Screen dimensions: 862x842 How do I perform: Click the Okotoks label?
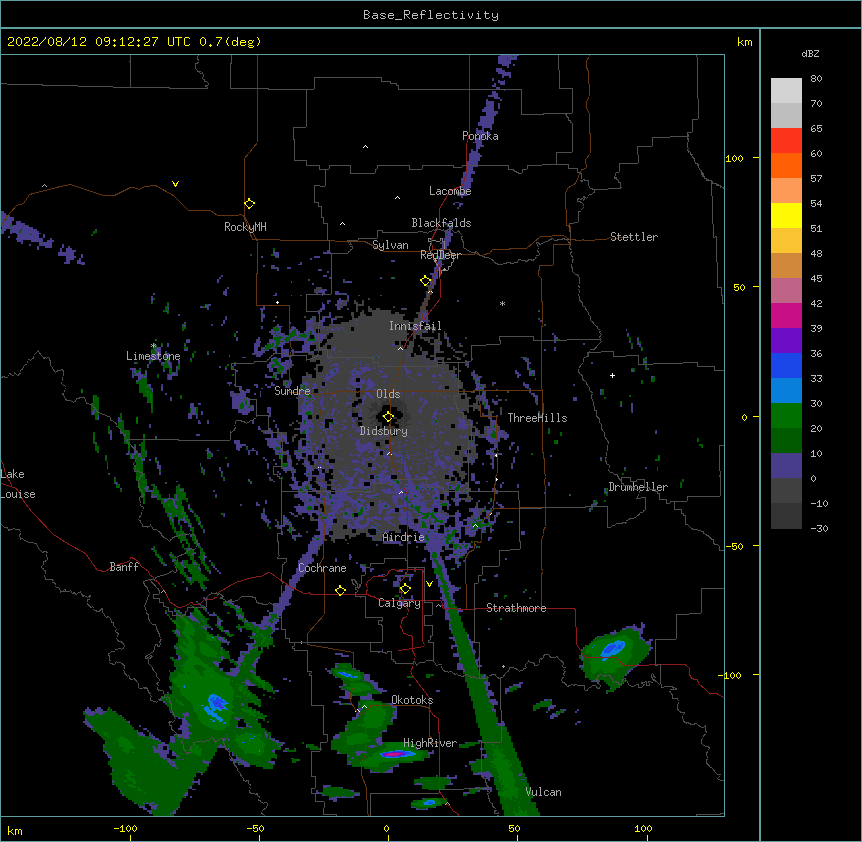point(412,700)
